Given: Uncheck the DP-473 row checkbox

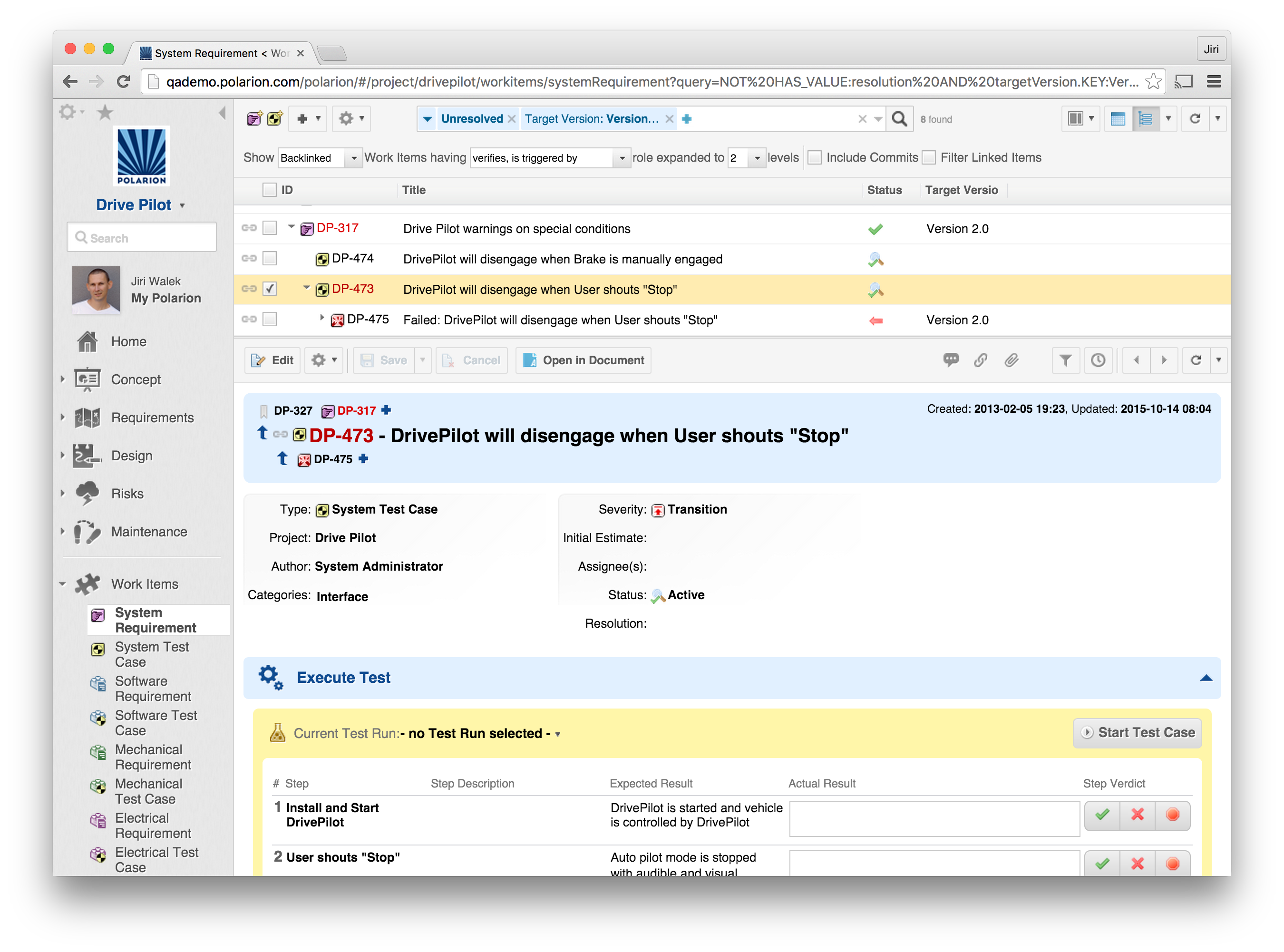Looking at the screenshot, I should [x=270, y=289].
